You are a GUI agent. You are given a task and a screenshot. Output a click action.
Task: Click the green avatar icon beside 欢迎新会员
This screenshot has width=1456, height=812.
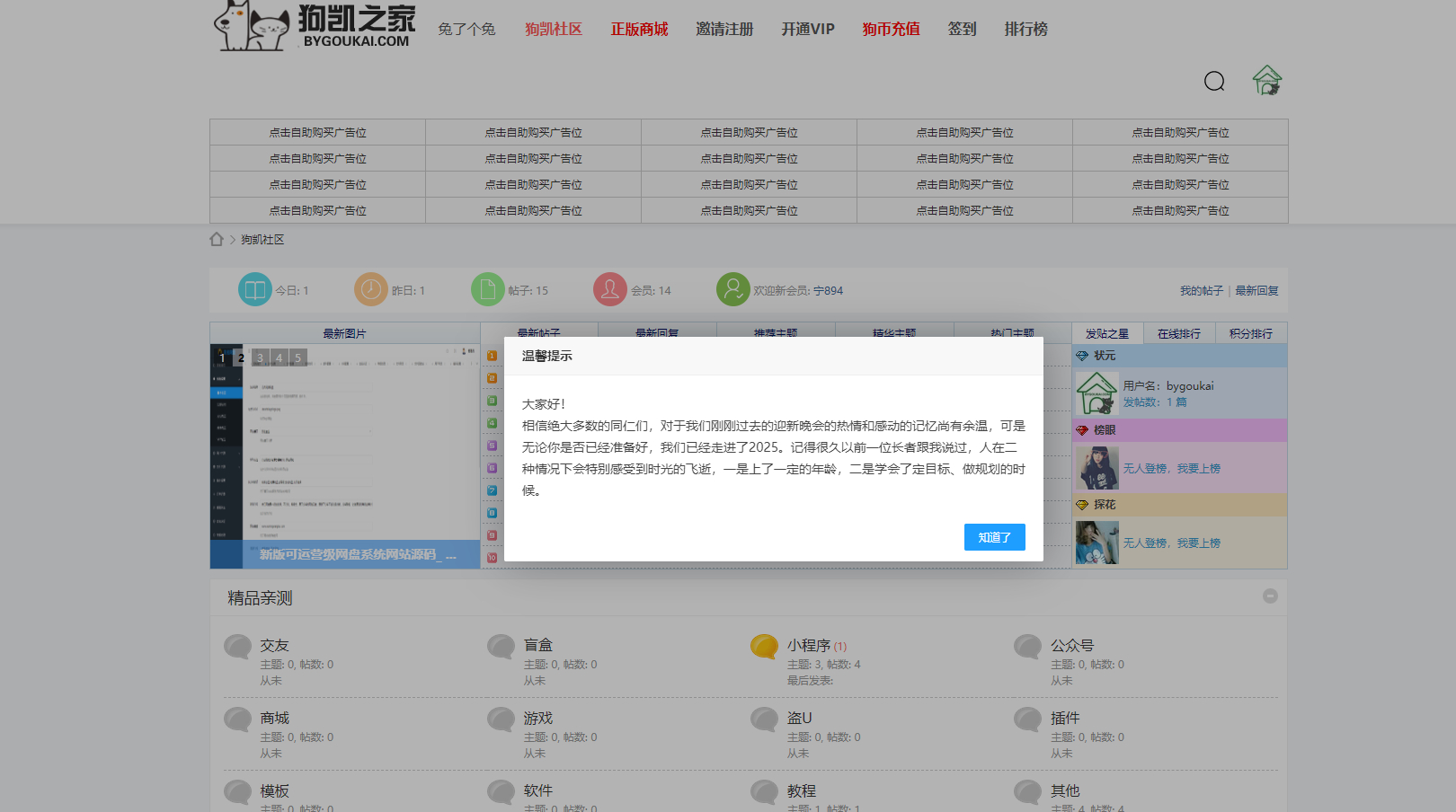(x=732, y=289)
